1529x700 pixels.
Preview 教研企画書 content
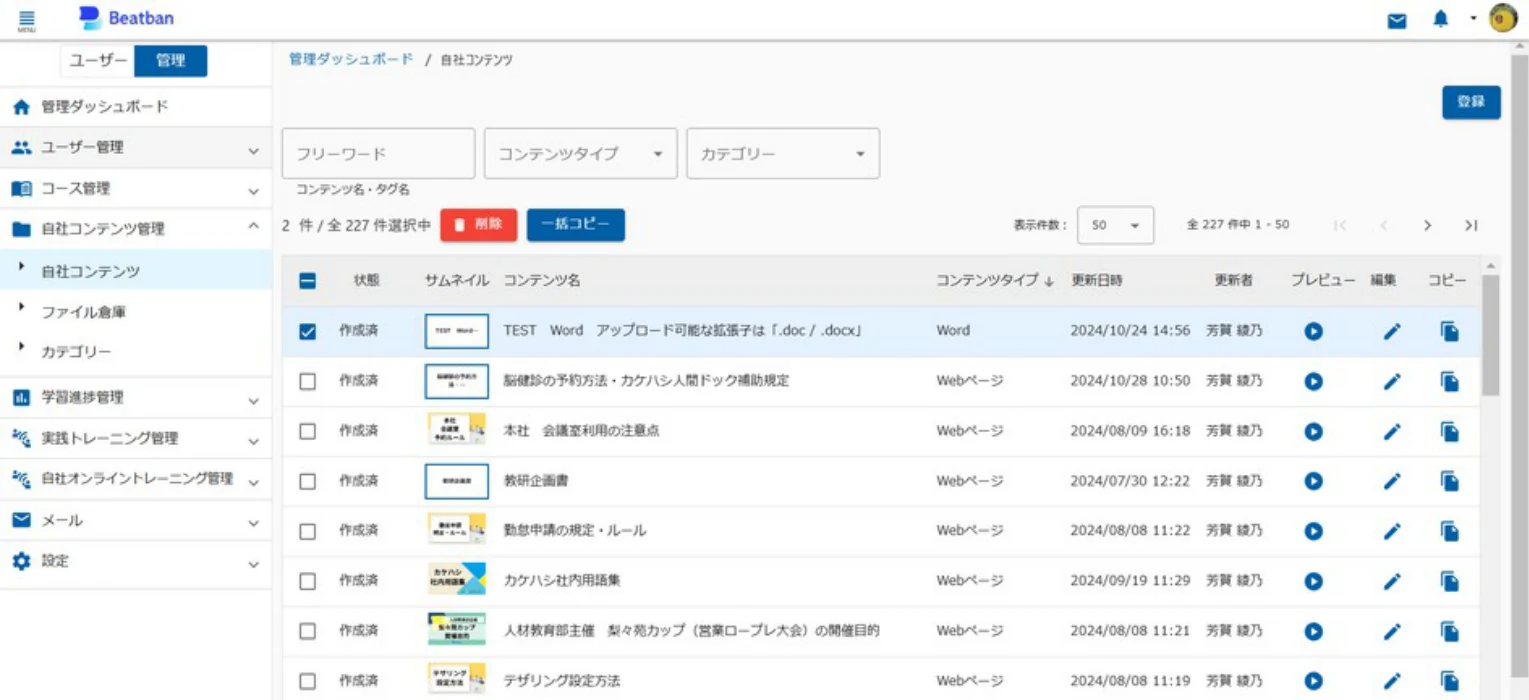tap(1314, 481)
